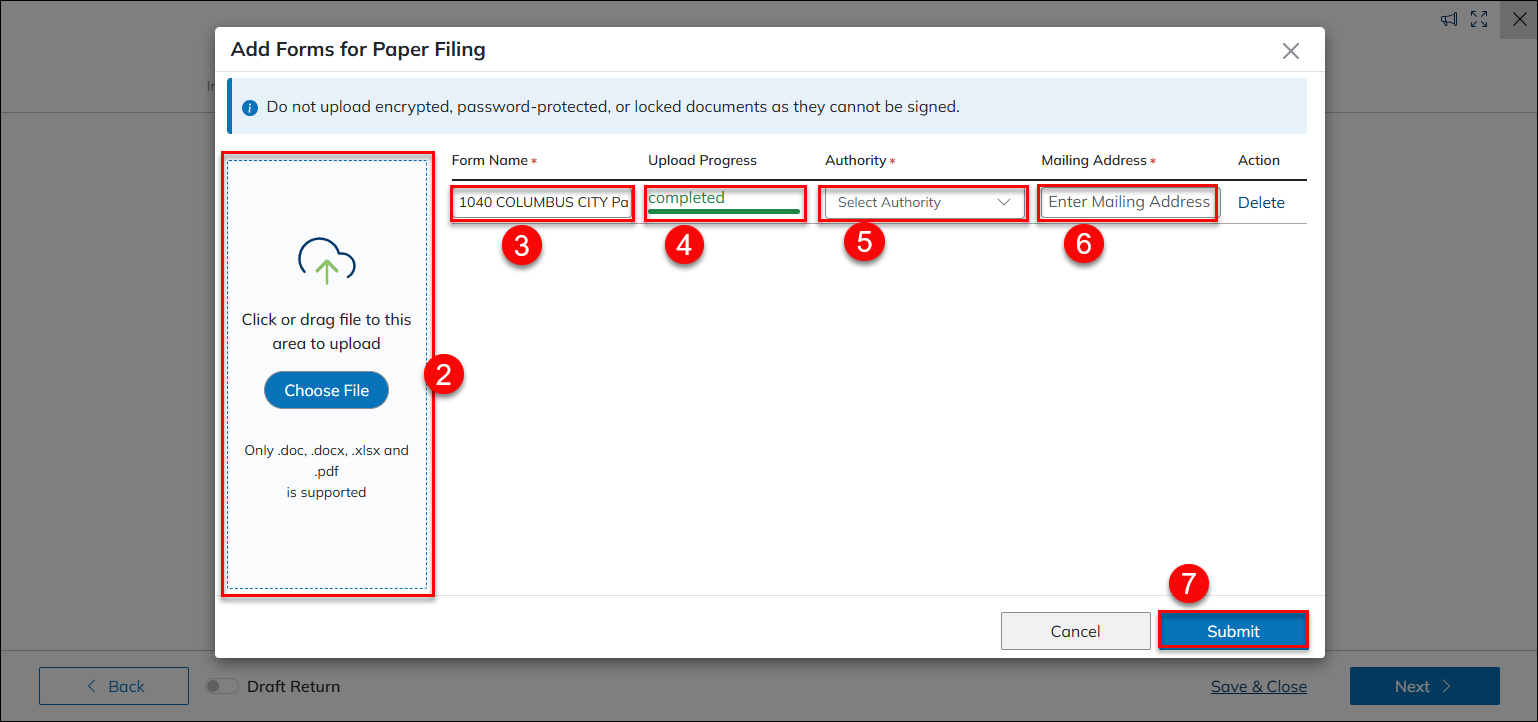
Task: Click the chevron arrow in Authority field
Action: pos(1004,202)
